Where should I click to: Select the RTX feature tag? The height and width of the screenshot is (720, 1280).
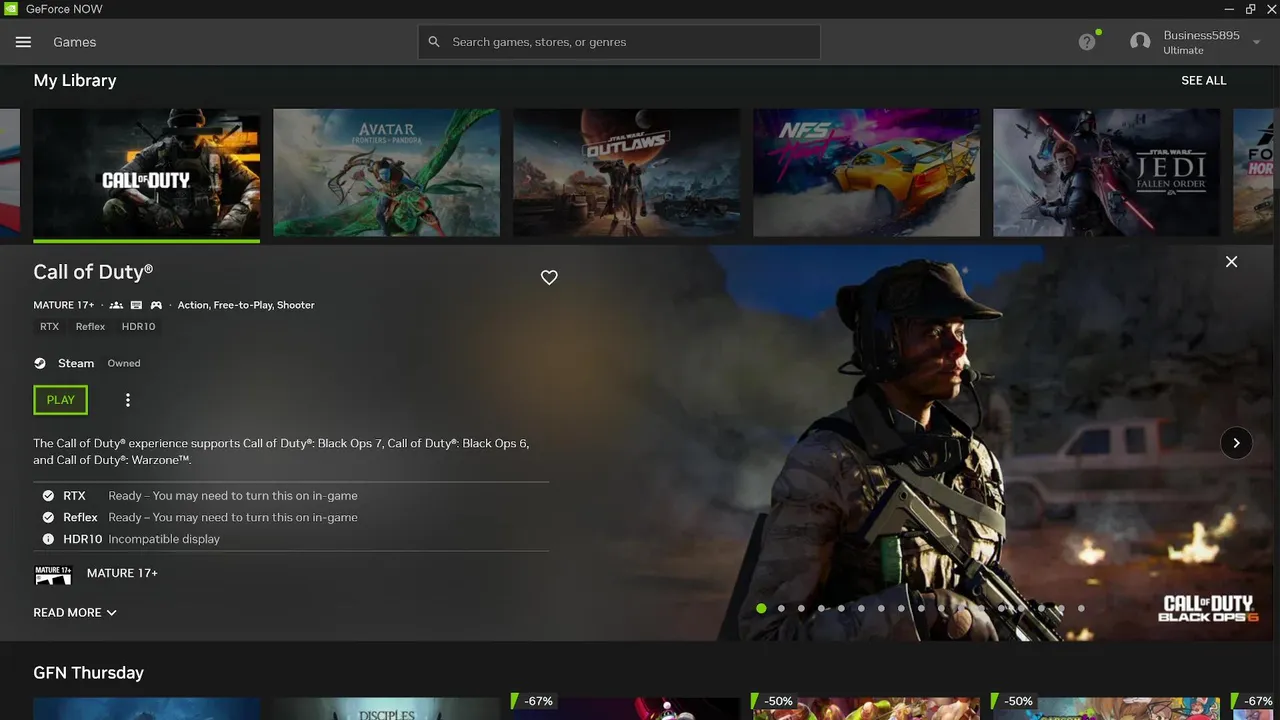click(x=49, y=327)
